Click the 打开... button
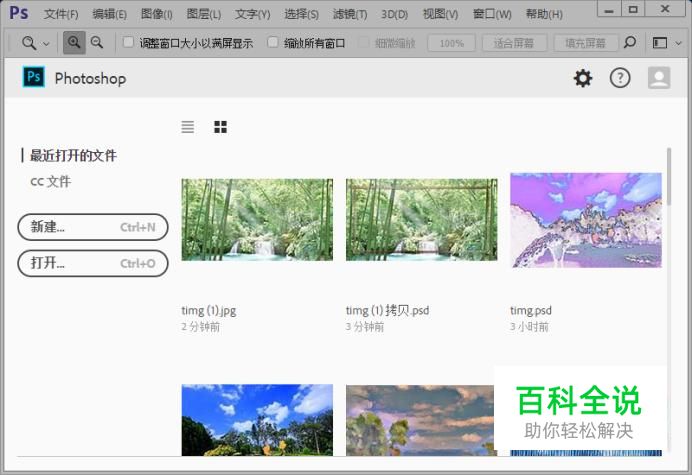The height and width of the screenshot is (475, 692). tap(93, 264)
